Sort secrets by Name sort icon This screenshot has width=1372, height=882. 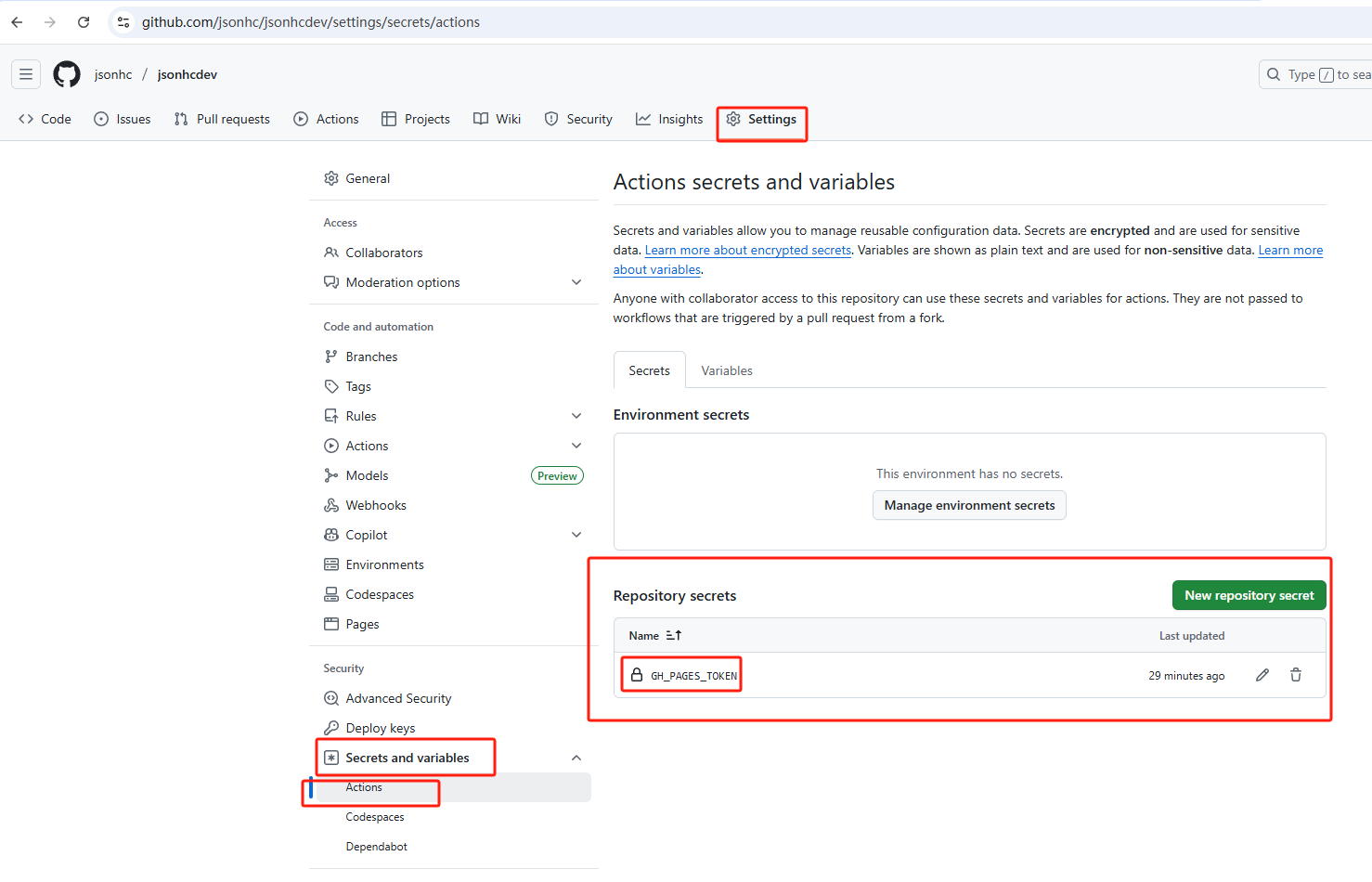(674, 635)
